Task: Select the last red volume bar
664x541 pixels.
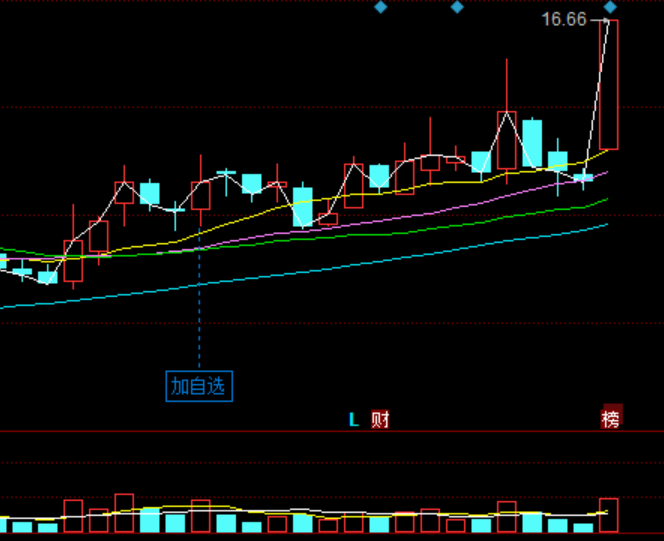Action: 609,515
